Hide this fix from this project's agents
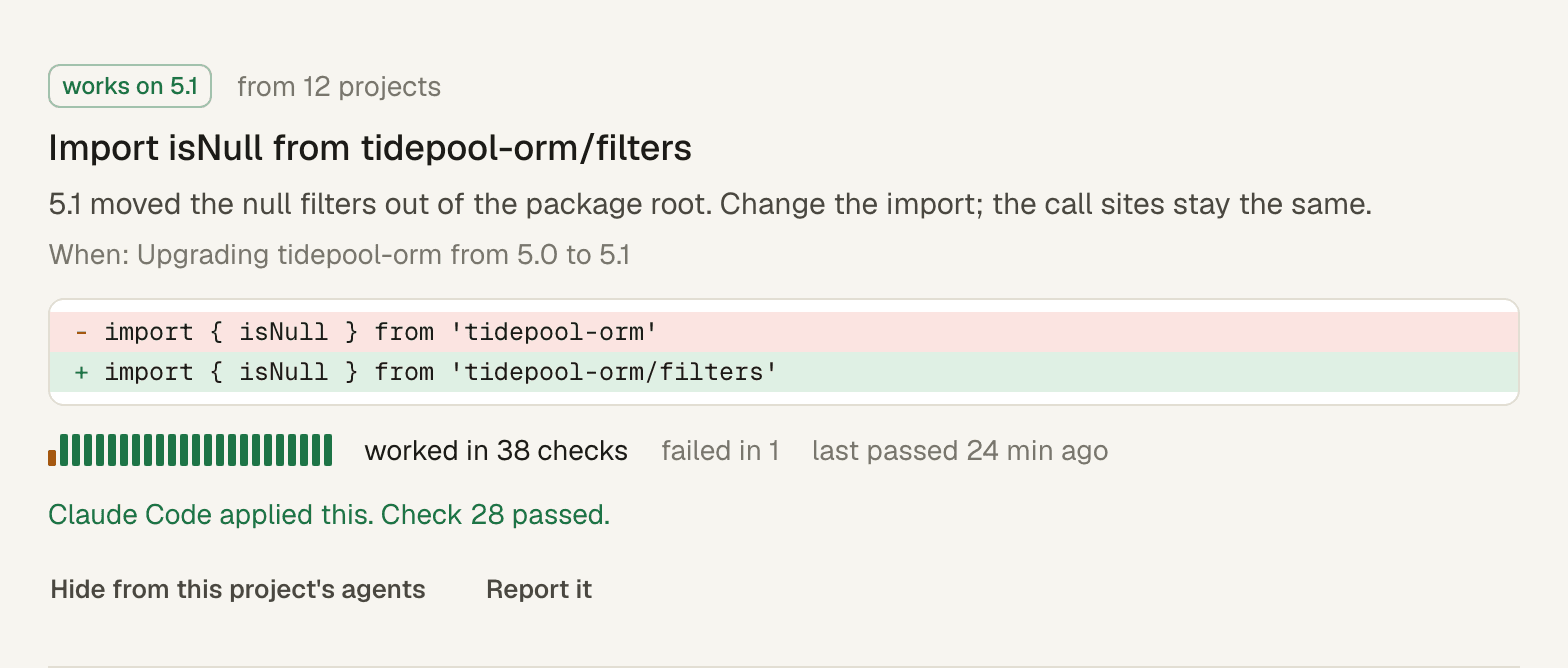The height and width of the screenshot is (668, 1568). 238,590
